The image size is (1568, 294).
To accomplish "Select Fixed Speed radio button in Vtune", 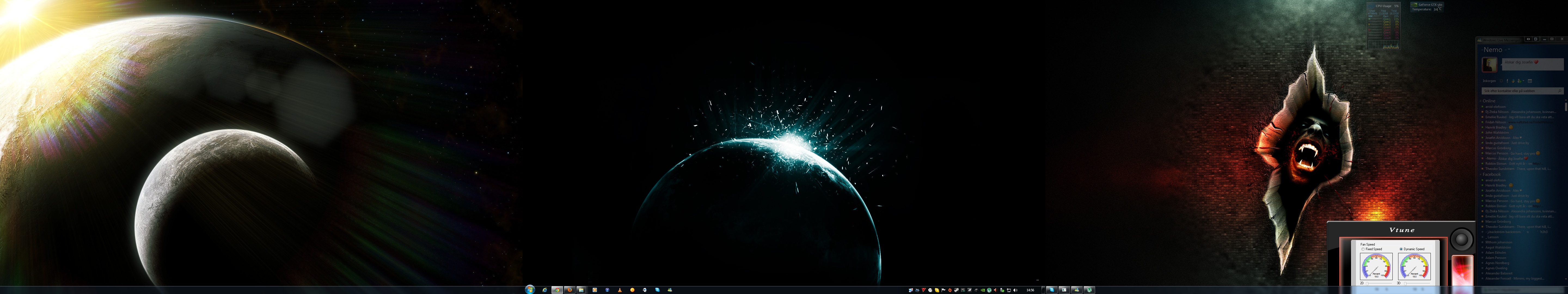I will [x=1363, y=249].
